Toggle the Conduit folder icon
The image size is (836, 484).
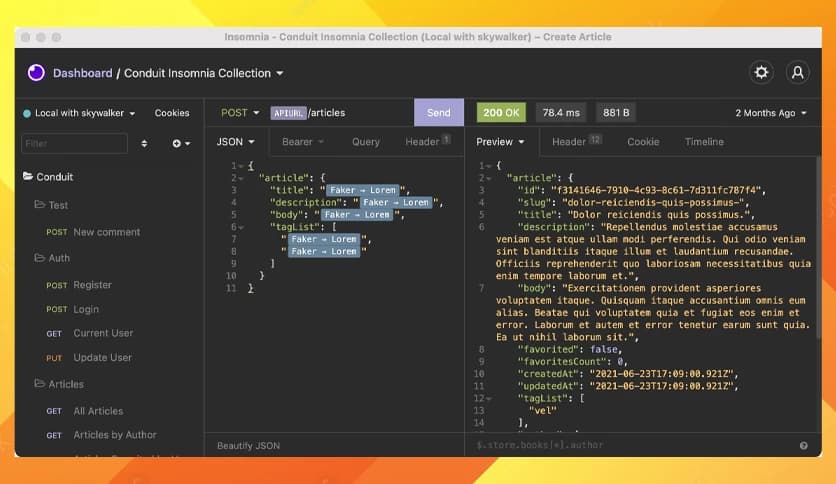(x=28, y=176)
